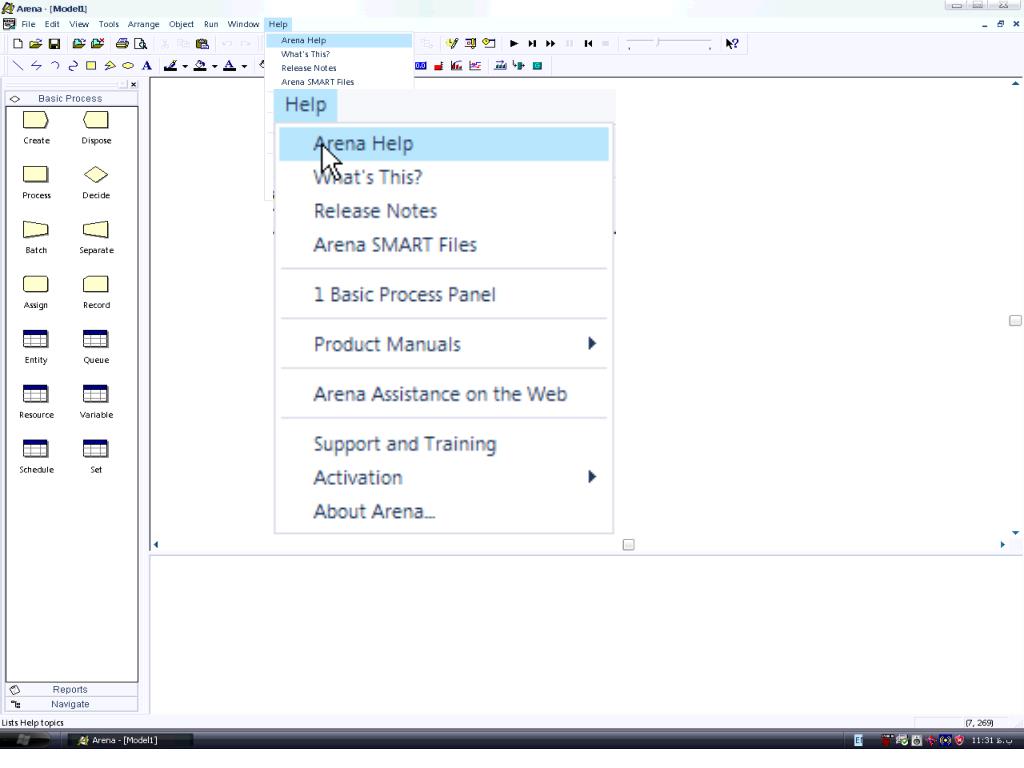This screenshot has width=1024, height=768.
Task: Choose 1 Basic Process Panel in Help menu
Action: pyautogui.click(x=444, y=295)
